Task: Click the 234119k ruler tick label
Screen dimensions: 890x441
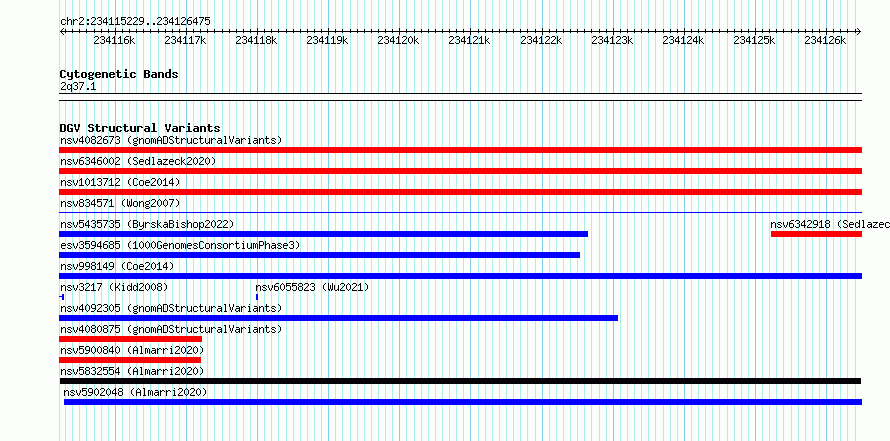Action: tap(328, 40)
